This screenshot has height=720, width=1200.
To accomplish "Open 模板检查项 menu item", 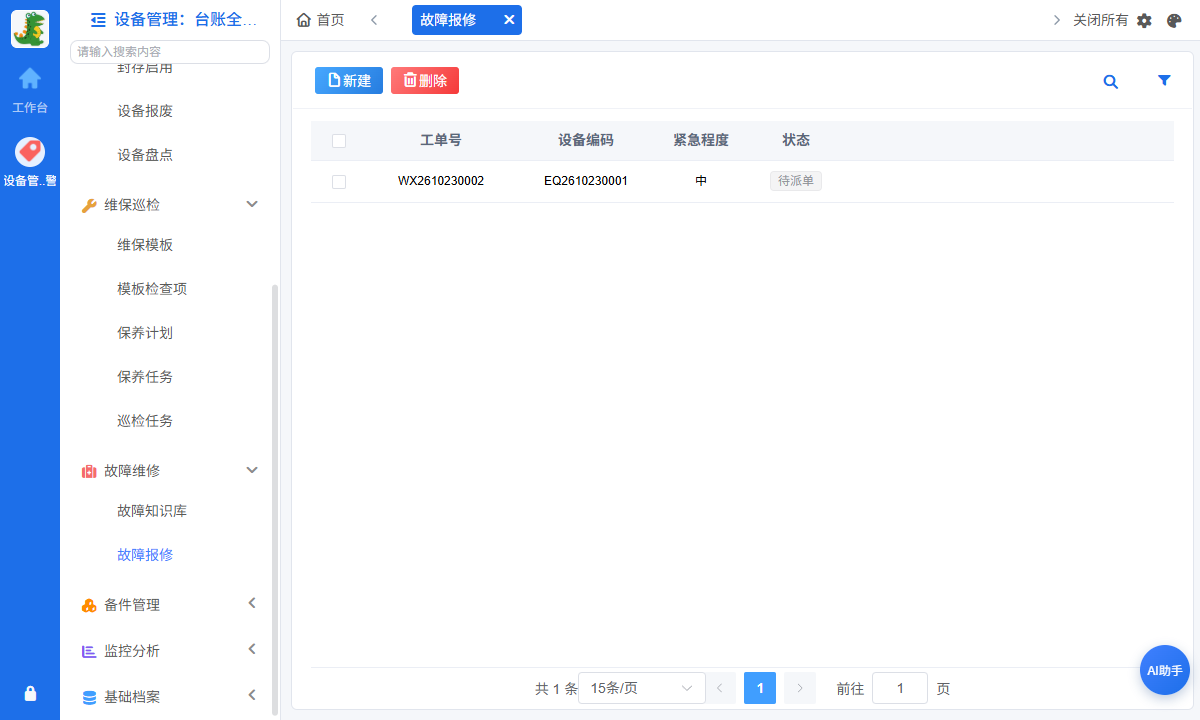I will tap(152, 289).
